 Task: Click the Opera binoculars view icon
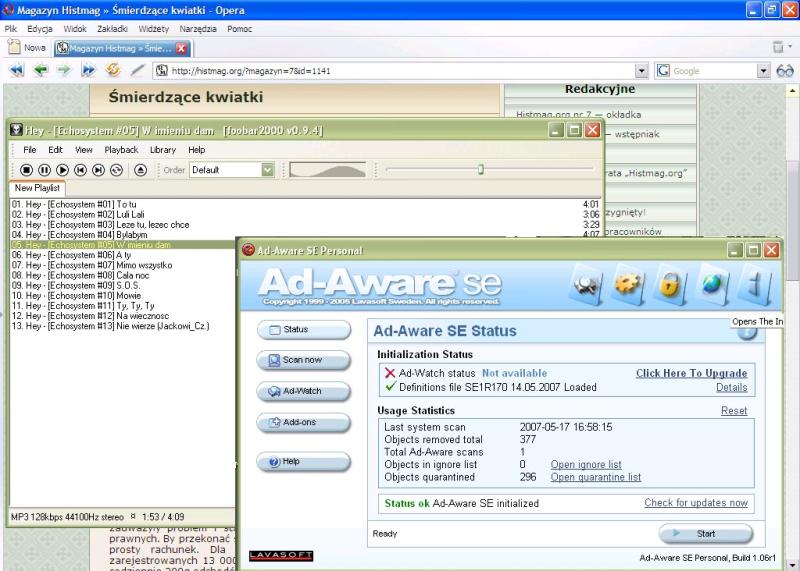click(785, 71)
